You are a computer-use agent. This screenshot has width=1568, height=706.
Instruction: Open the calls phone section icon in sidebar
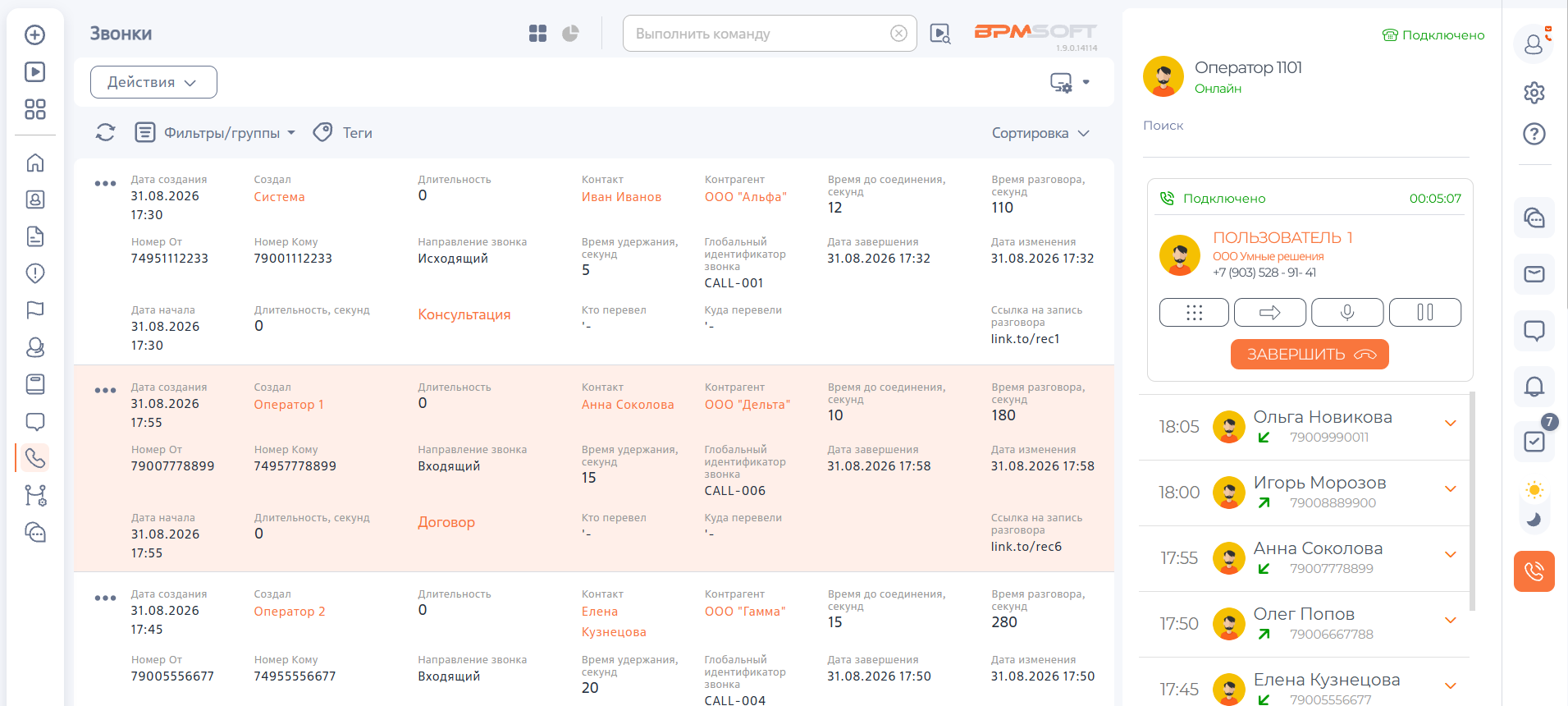35,457
